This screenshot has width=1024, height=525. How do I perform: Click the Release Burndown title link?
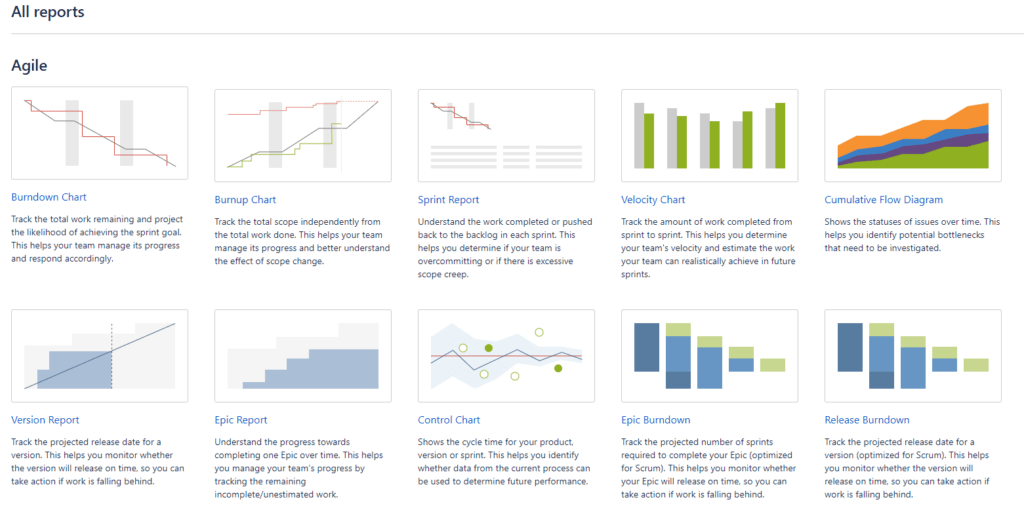(867, 420)
